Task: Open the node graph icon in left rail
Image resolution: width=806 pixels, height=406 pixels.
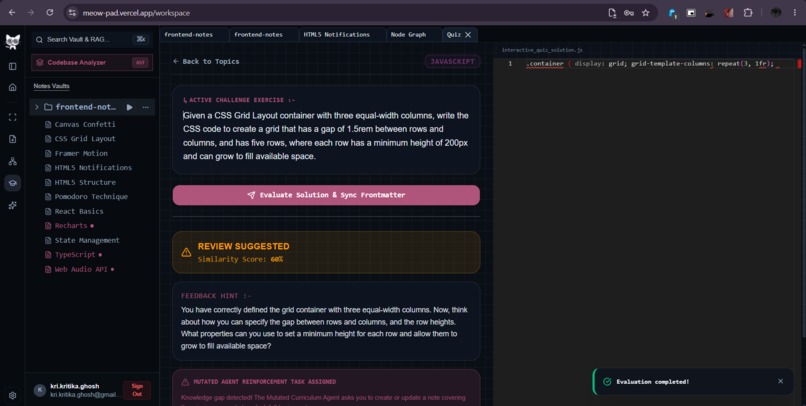Action: [x=13, y=161]
